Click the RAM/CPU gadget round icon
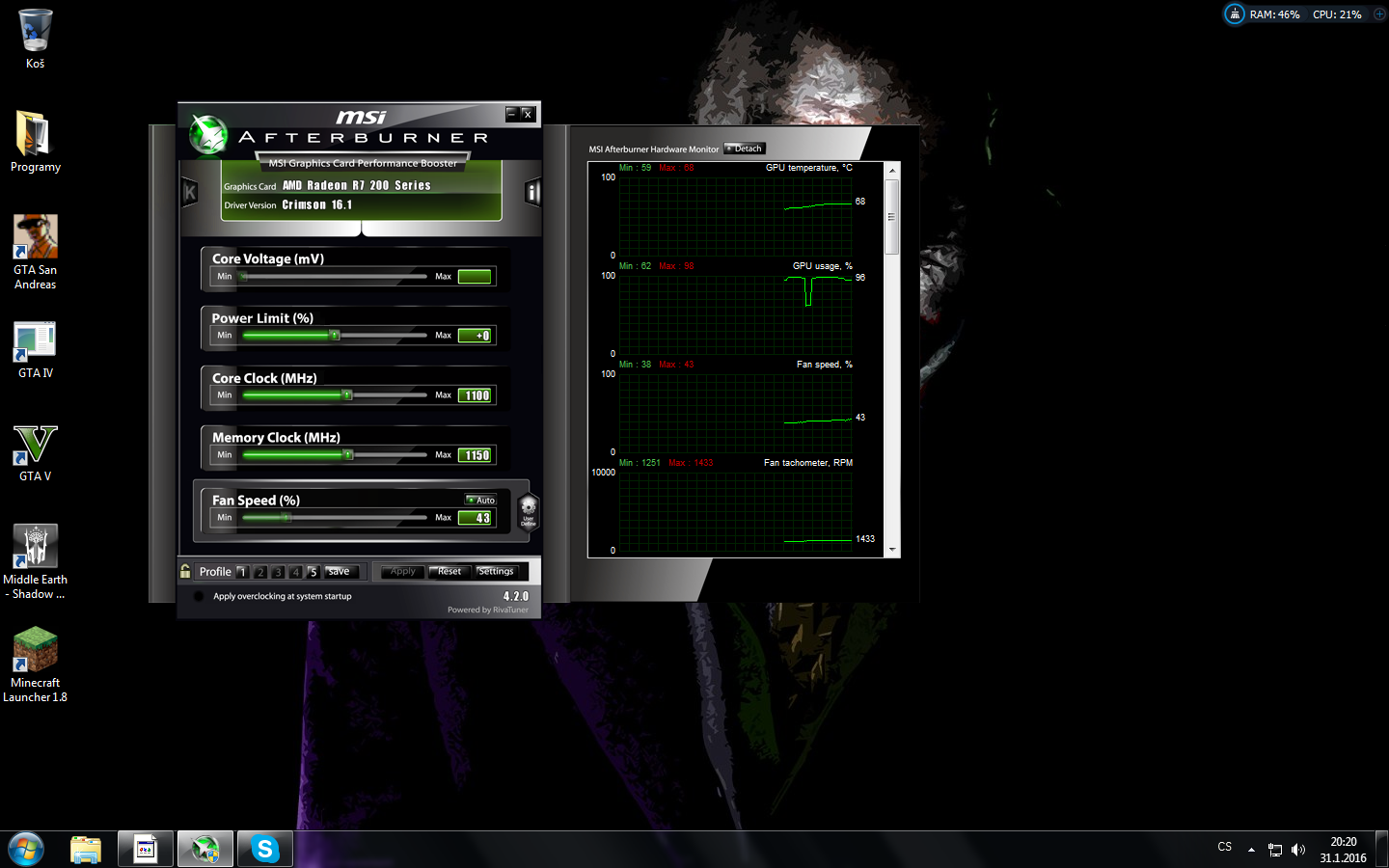 [x=1235, y=14]
